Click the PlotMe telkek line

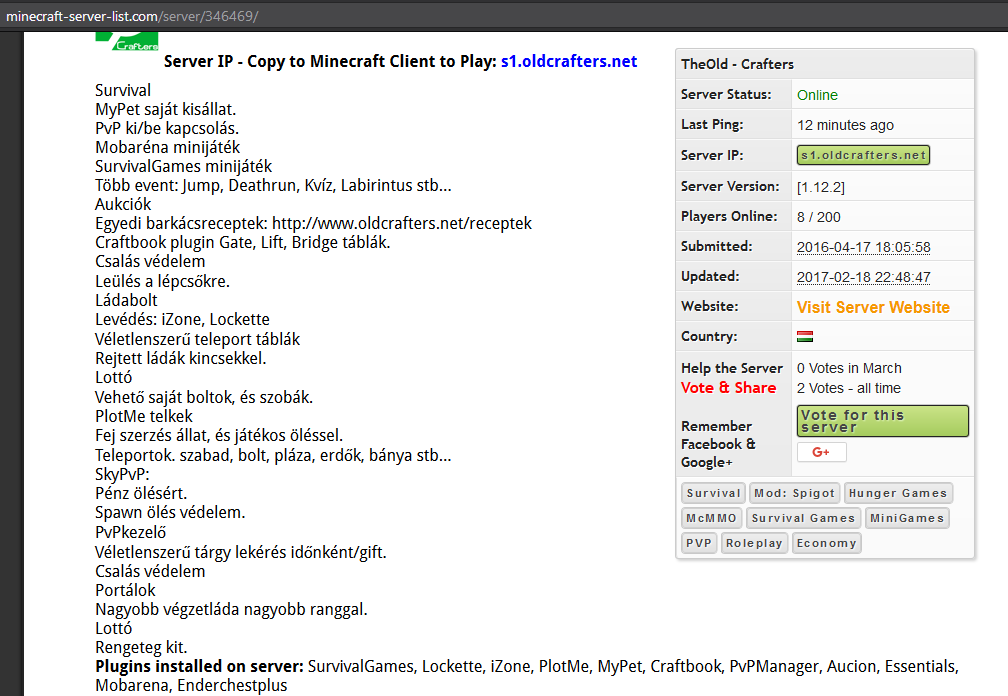pos(144,416)
